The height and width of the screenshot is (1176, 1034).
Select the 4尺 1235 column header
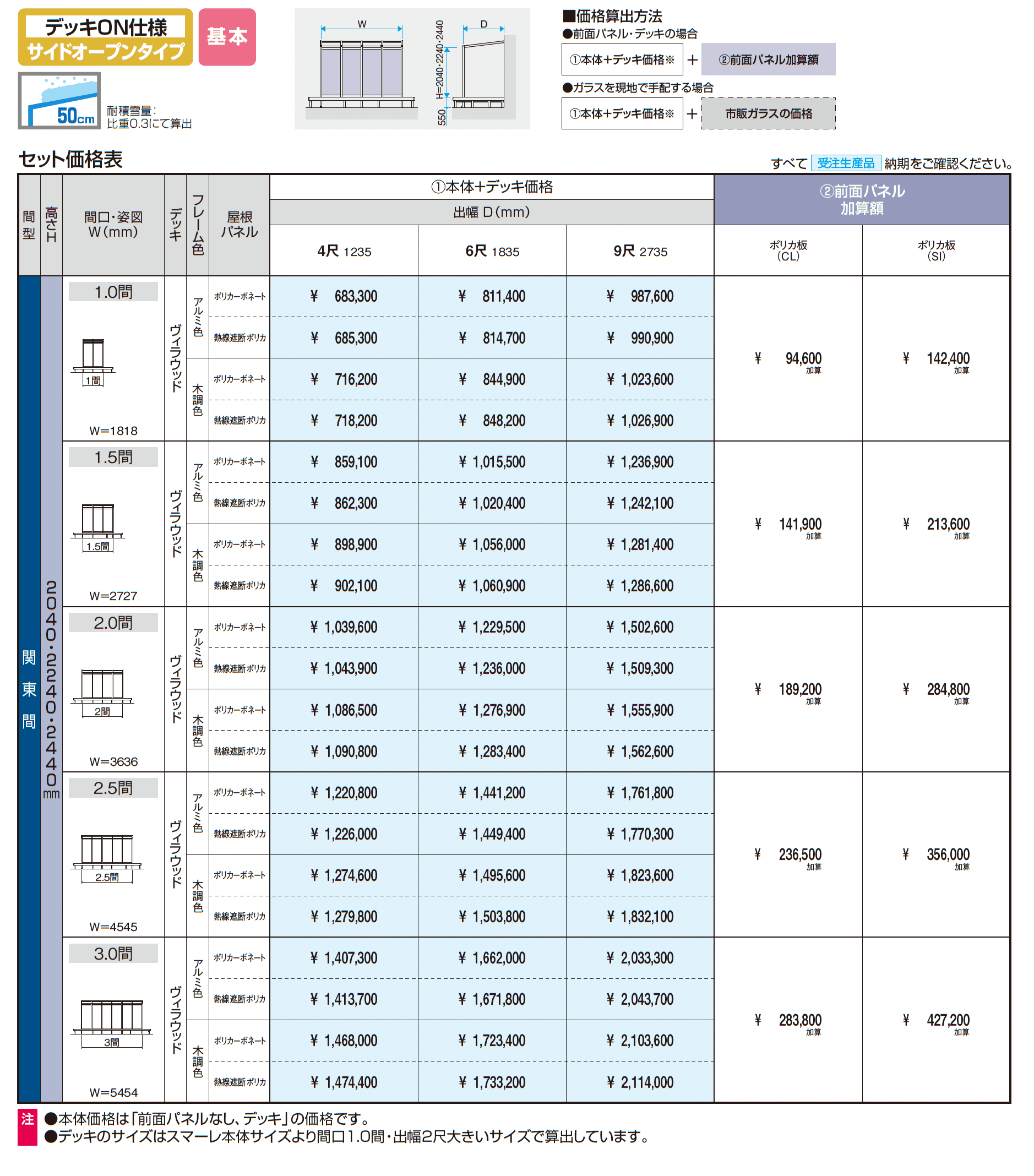click(x=344, y=251)
